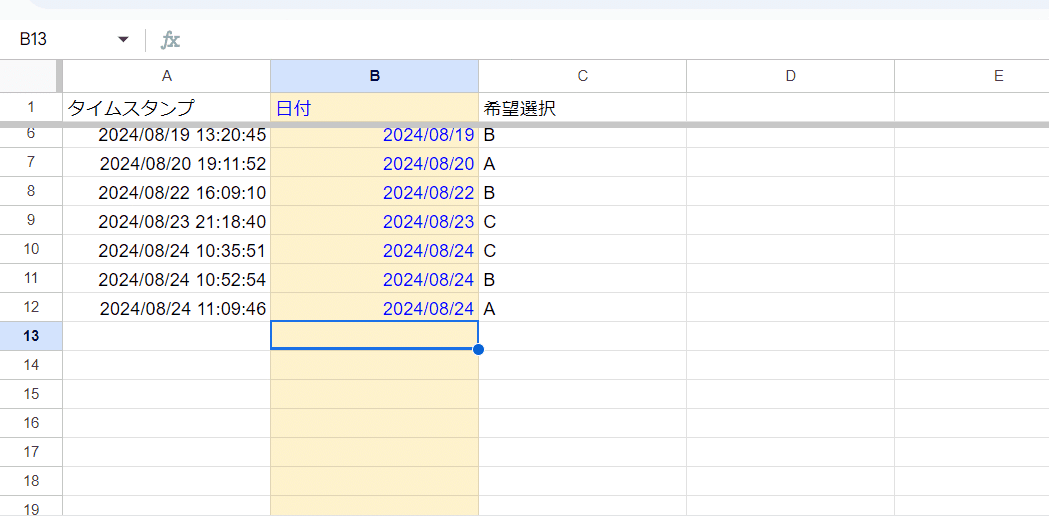1049x516 pixels.
Task: Select column E header
Action: [972, 76]
